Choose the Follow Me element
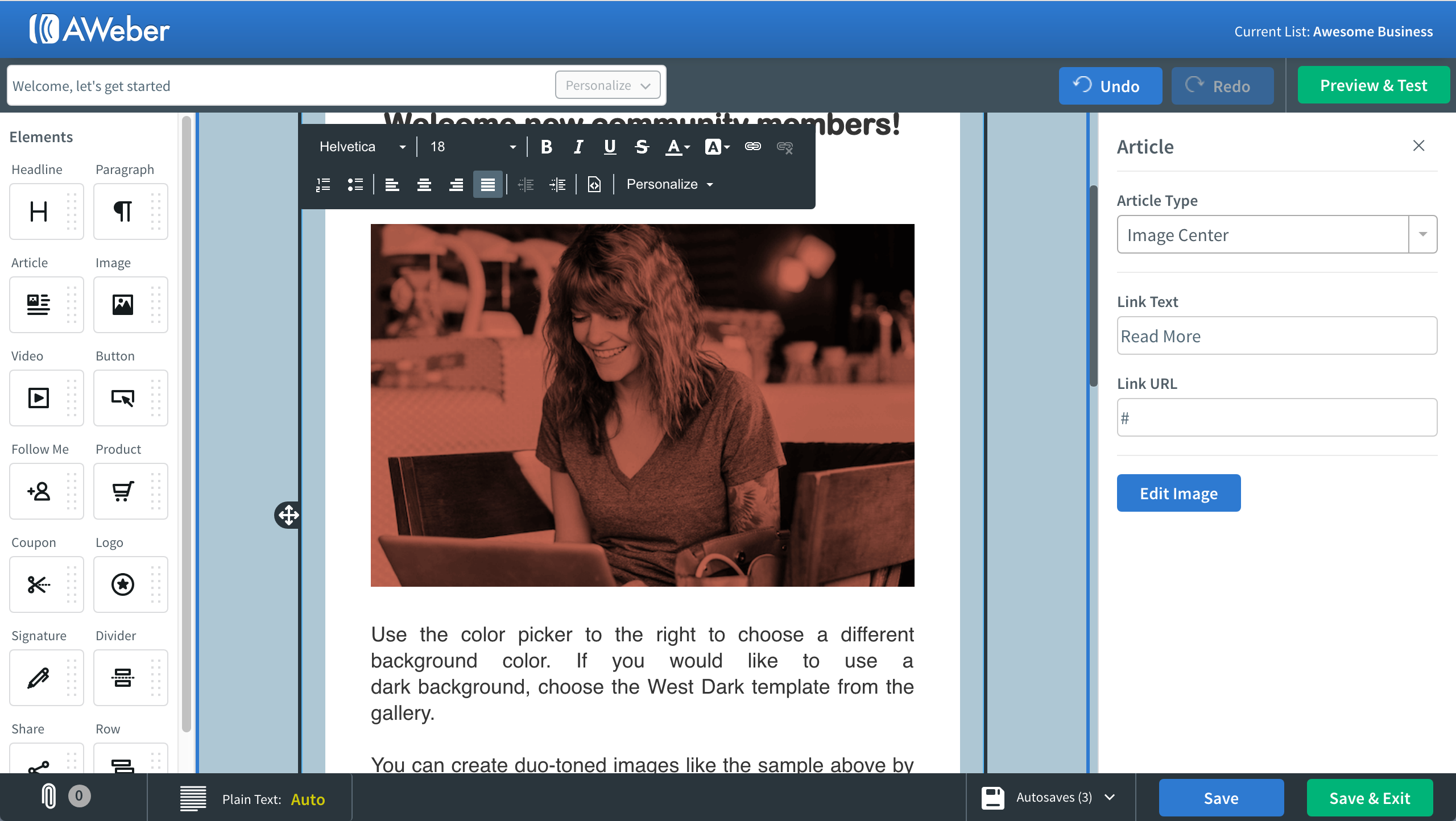 point(39,491)
